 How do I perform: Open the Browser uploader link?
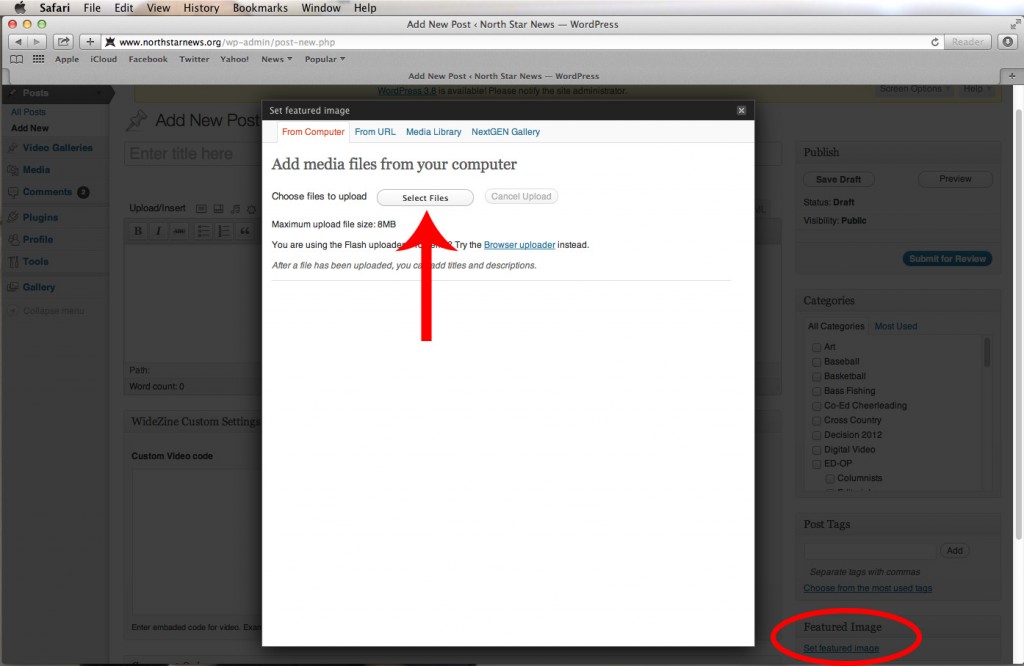coord(519,245)
